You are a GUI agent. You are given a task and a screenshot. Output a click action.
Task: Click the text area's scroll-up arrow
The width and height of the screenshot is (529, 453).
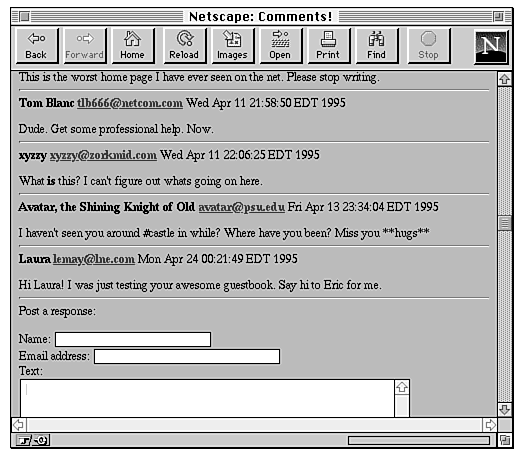pyautogui.click(x=402, y=387)
